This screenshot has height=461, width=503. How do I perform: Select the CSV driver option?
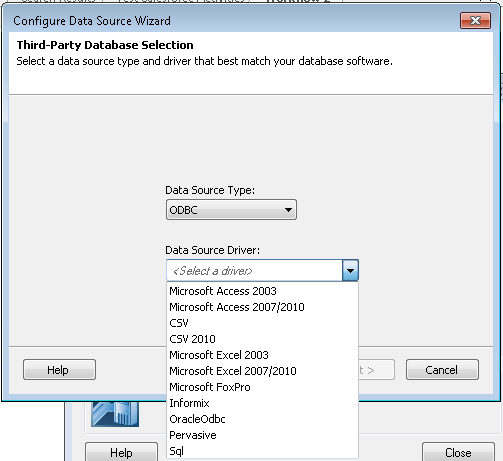click(262, 323)
